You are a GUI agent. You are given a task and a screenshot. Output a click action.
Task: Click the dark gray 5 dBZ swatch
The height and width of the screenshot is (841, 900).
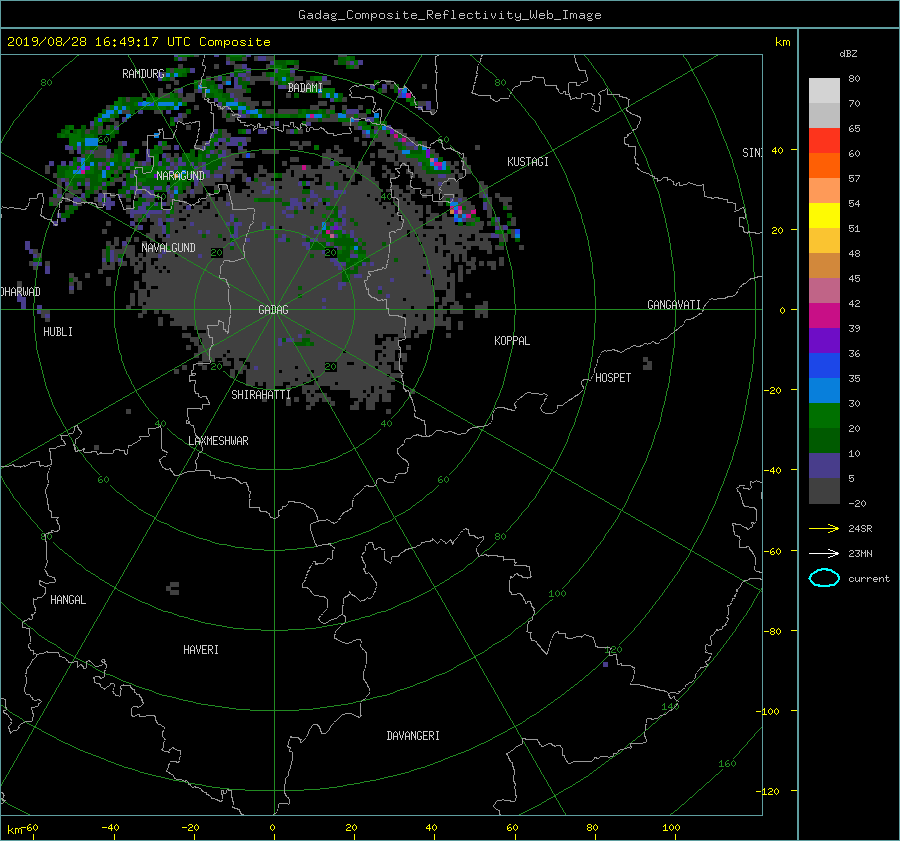[x=824, y=490]
